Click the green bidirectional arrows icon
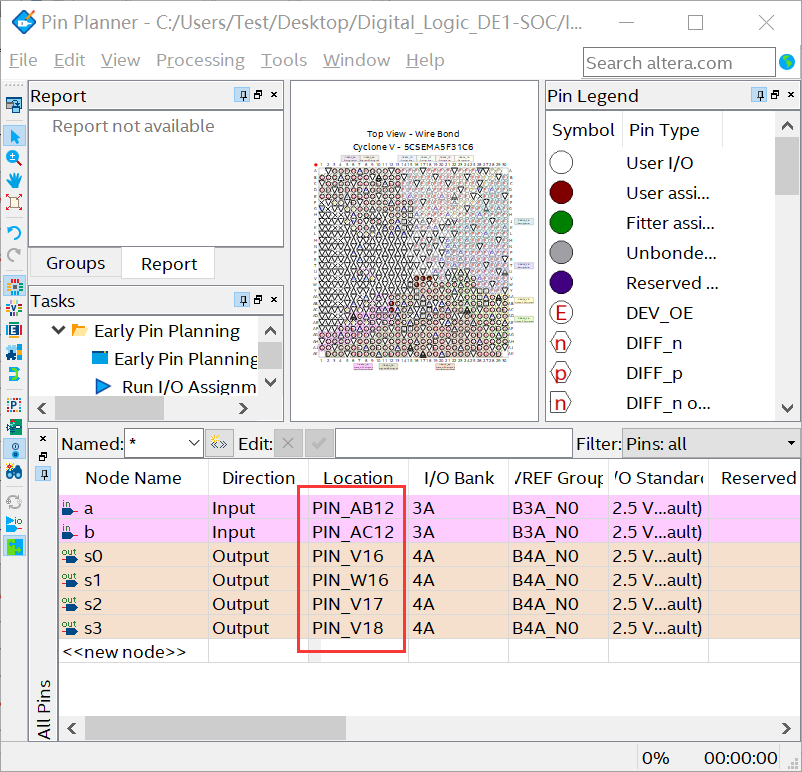The image size is (802, 772). [x=14, y=546]
